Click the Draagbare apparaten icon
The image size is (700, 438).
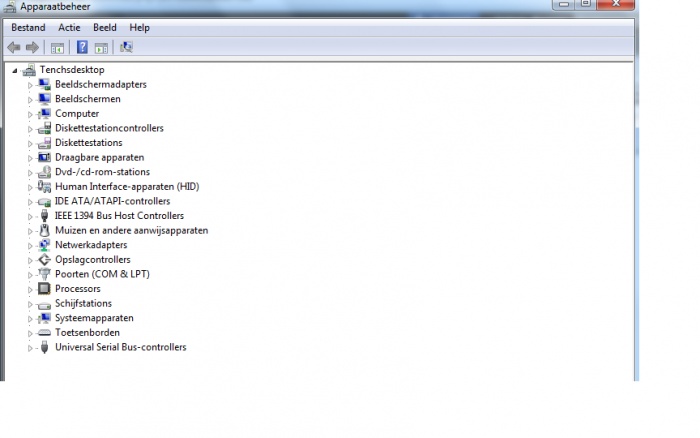(44, 157)
